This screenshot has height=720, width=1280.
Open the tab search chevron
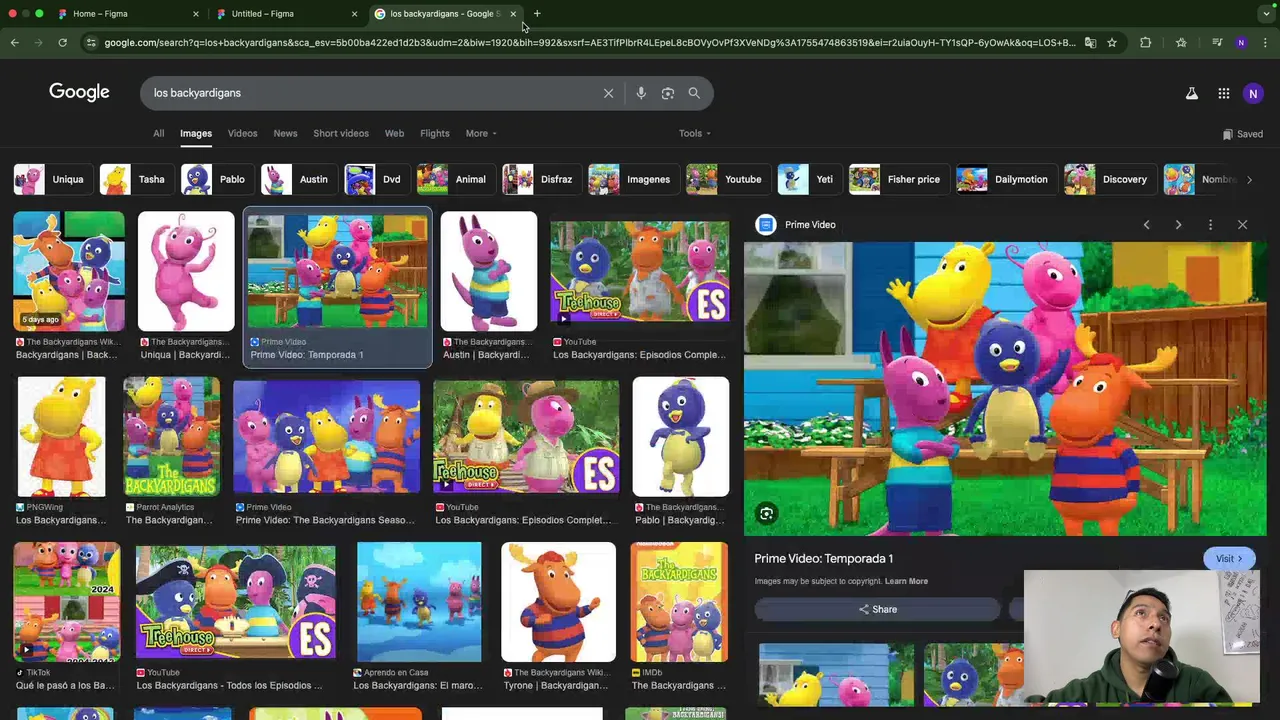(1266, 14)
